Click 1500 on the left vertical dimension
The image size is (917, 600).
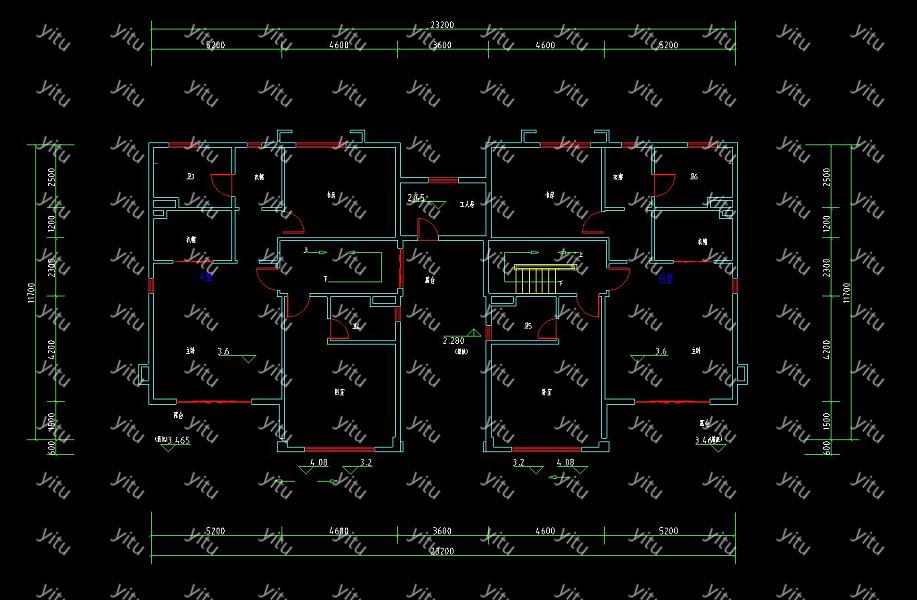[x=51, y=421]
